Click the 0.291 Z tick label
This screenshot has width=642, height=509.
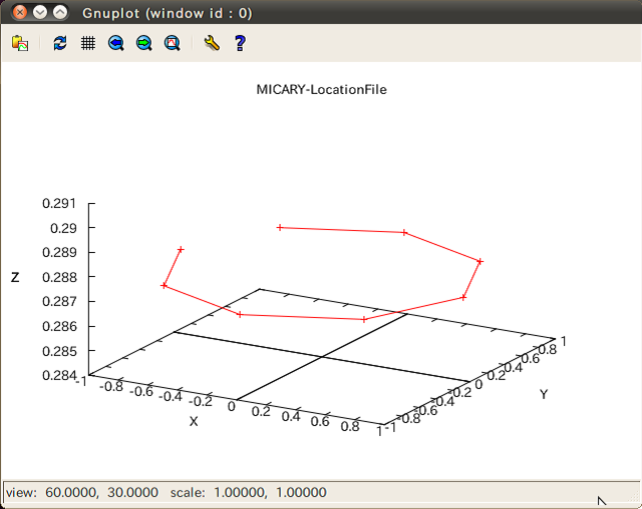point(59,203)
